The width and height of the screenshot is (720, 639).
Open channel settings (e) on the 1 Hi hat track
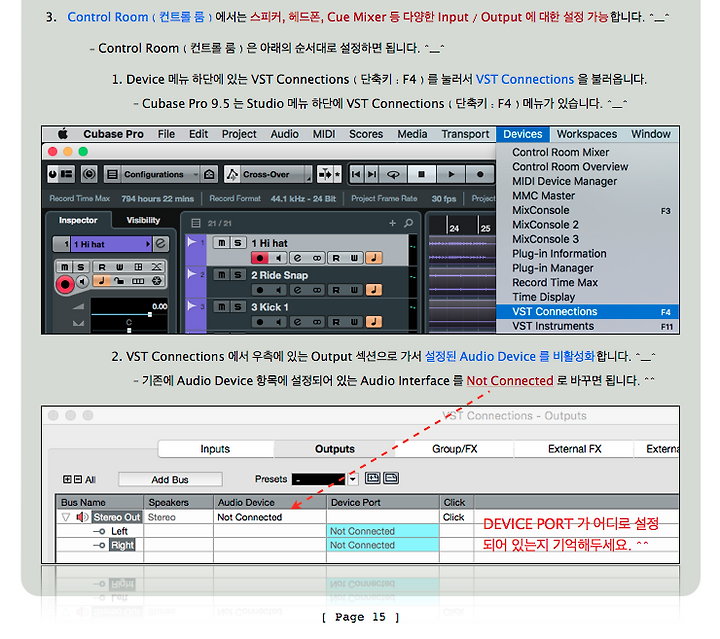pos(298,258)
